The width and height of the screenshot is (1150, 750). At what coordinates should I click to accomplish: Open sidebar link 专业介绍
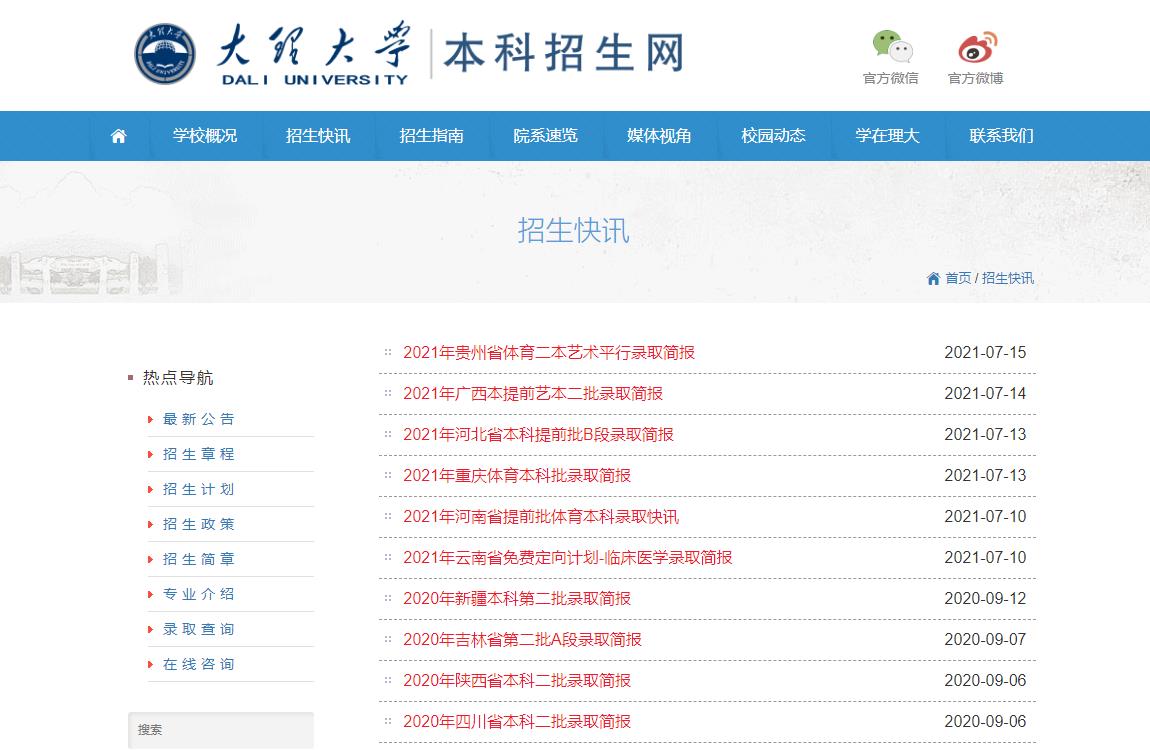tap(199, 595)
